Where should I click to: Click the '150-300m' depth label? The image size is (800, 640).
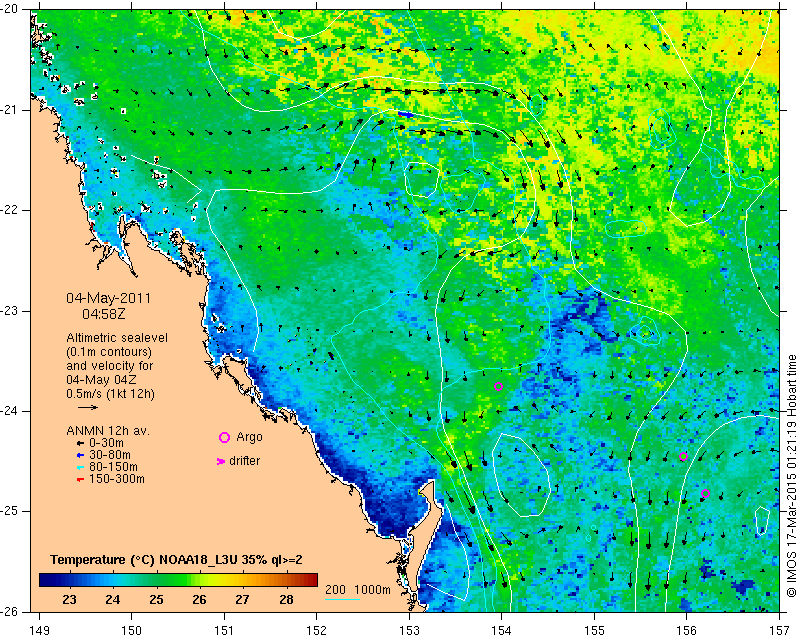(117, 479)
